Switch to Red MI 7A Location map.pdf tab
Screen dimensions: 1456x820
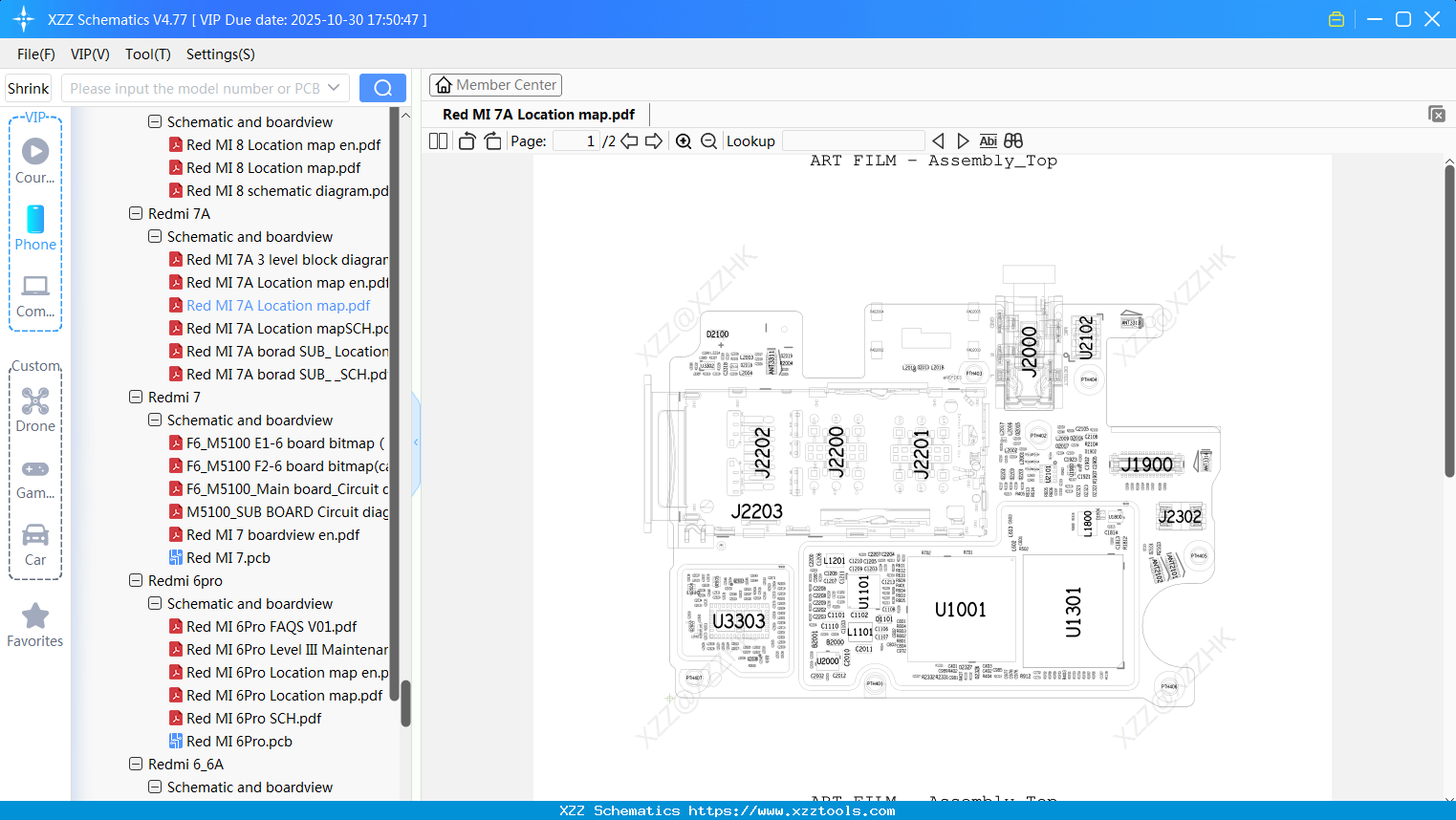pos(538,114)
